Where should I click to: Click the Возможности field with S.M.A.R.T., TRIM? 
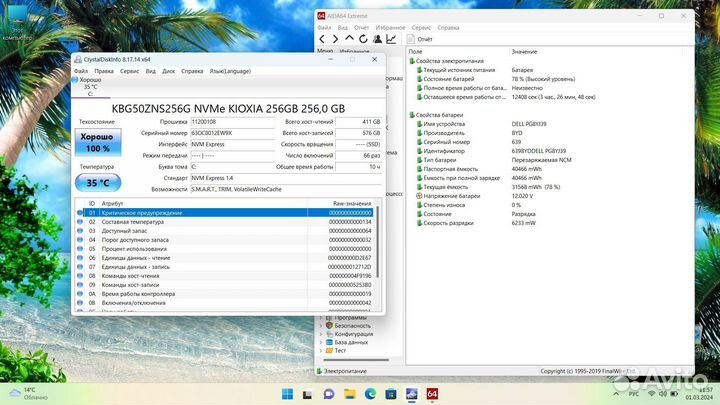pyautogui.click(x=286, y=189)
